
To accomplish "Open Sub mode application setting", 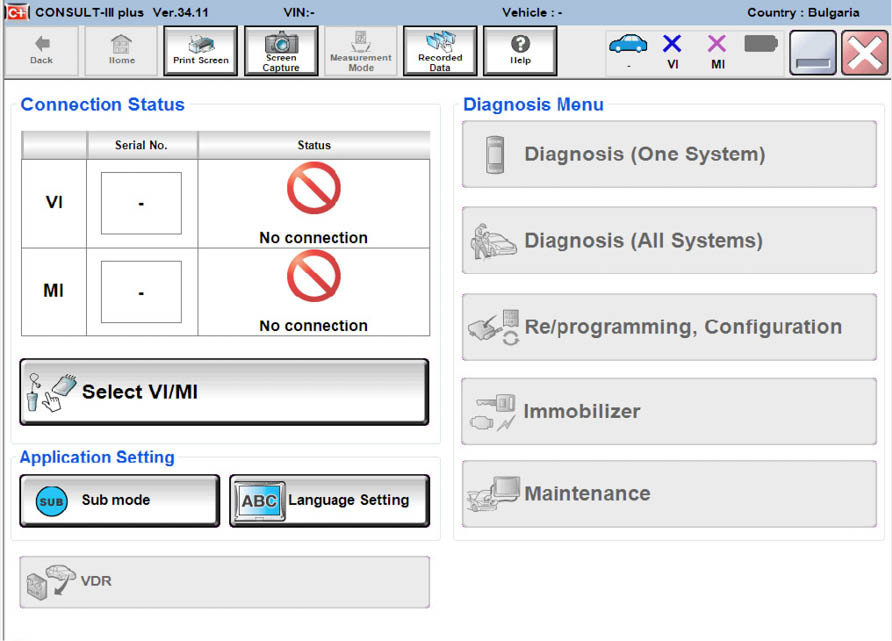I will pyautogui.click(x=119, y=500).
